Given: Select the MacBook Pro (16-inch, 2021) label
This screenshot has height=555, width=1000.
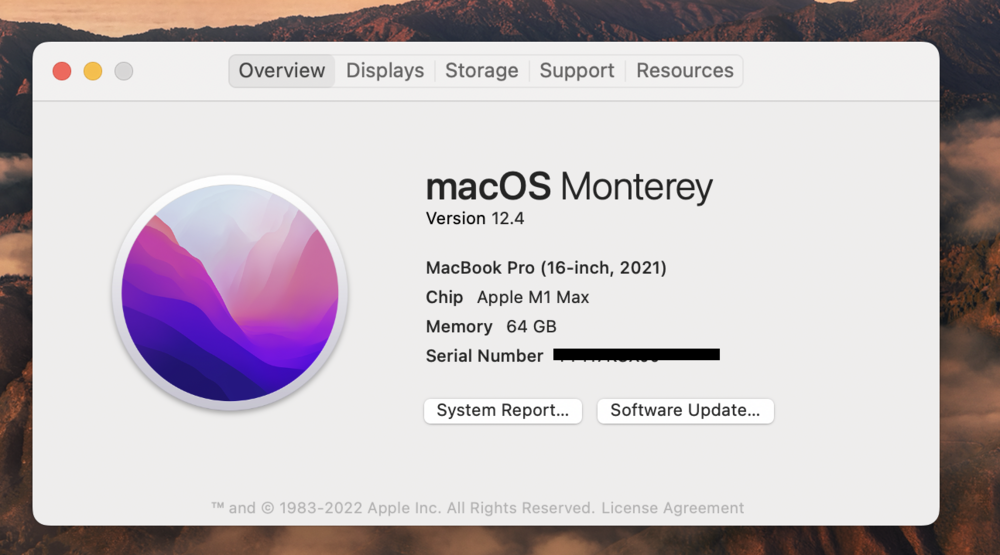Looking at the screenshot, I should pos(546,268).
